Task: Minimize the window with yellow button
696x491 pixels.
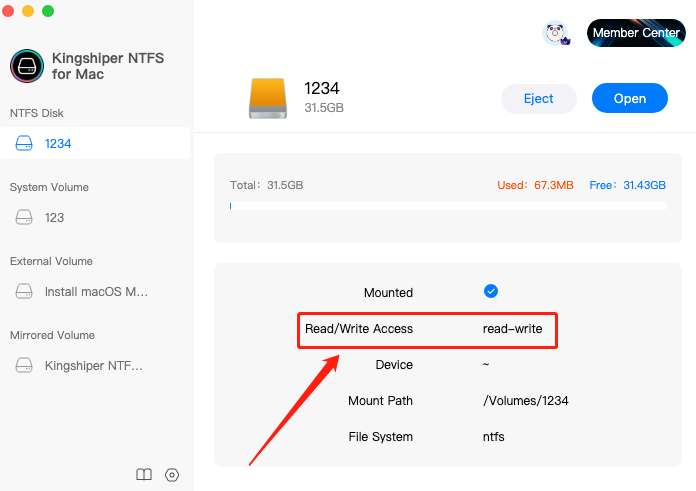Action: pos(28,11)
